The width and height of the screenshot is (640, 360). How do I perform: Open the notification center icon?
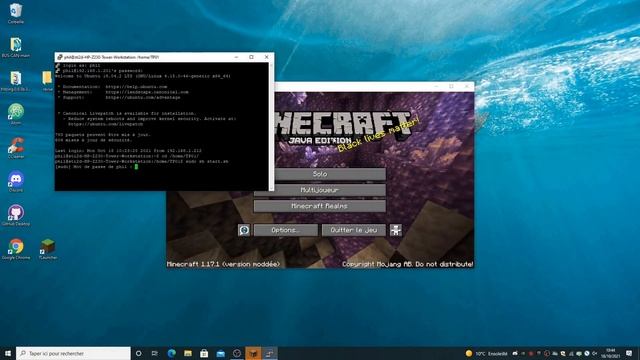coord(629,353)
